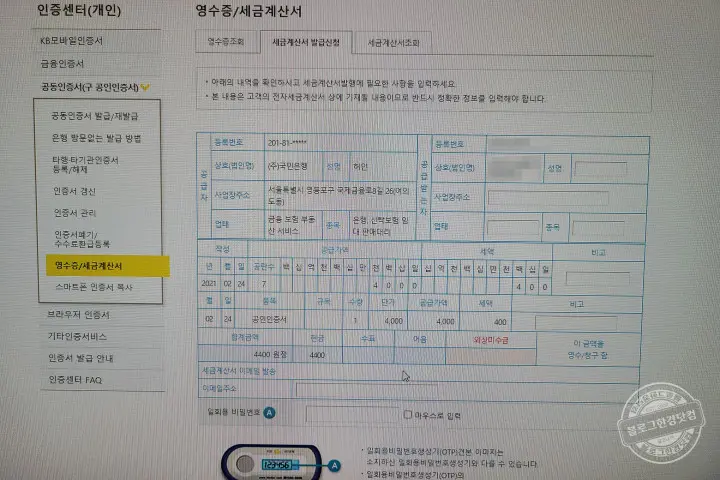Viewport: 720px width, 480px height.
Task: Click the 세금계산서 이메일 발송 label
Action: (x=239, y=371)
